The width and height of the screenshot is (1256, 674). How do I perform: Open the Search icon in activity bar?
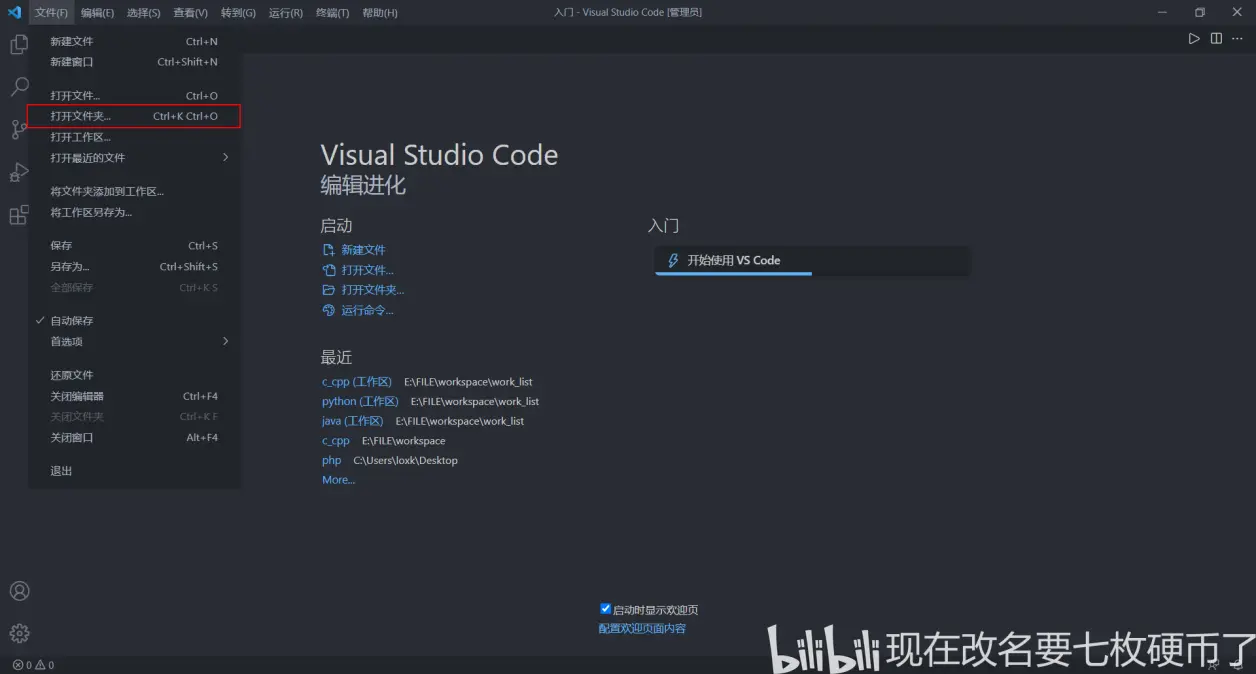[x=19, y=87]
